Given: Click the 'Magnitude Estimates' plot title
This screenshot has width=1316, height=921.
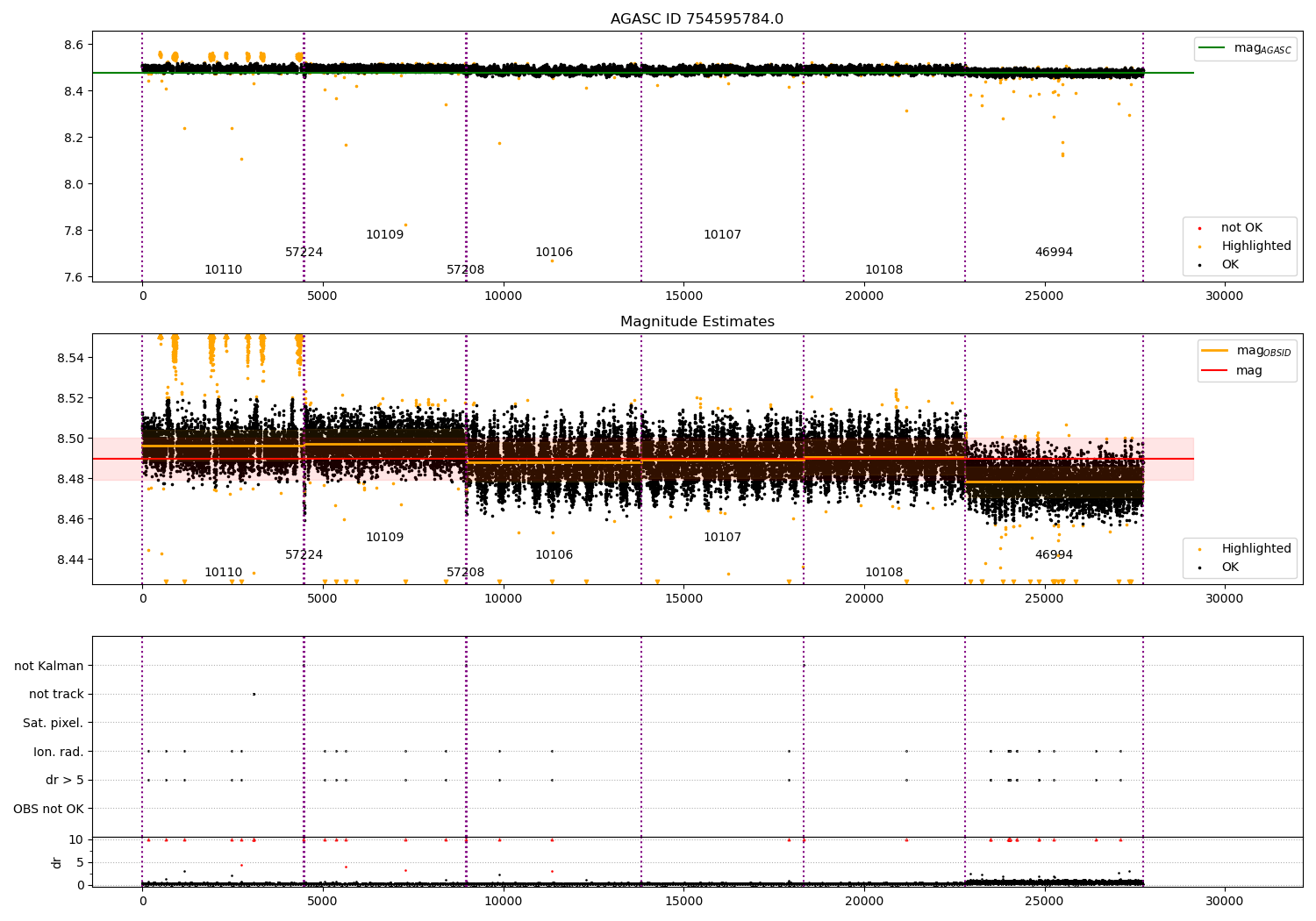Looking at the screenshot, I should pyautogui.click(x=697, y=321).
